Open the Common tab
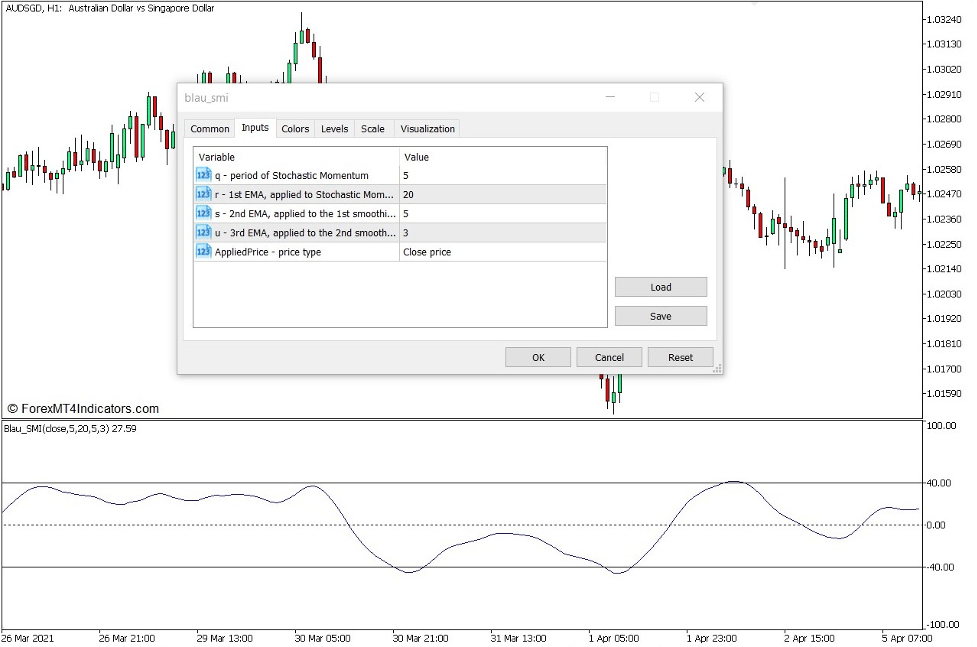977x647 pixels. (209, 128)
